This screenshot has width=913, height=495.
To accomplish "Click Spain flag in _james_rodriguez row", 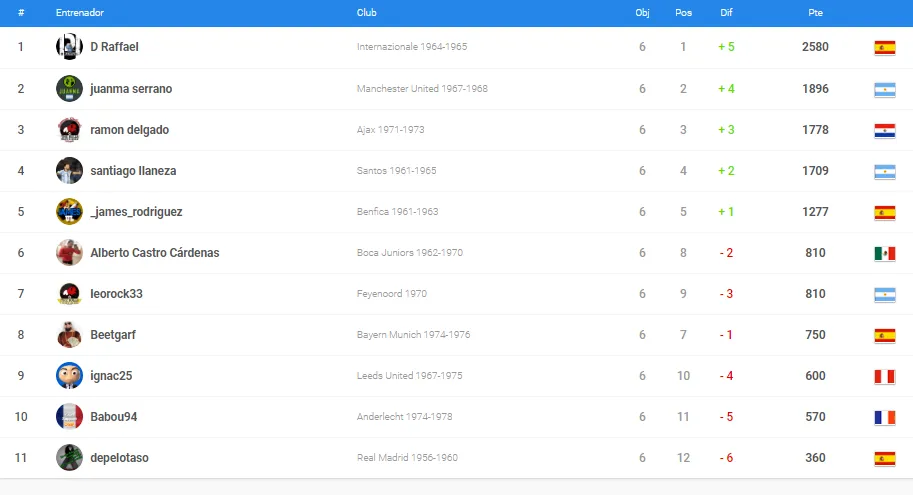I will (884, 213).
